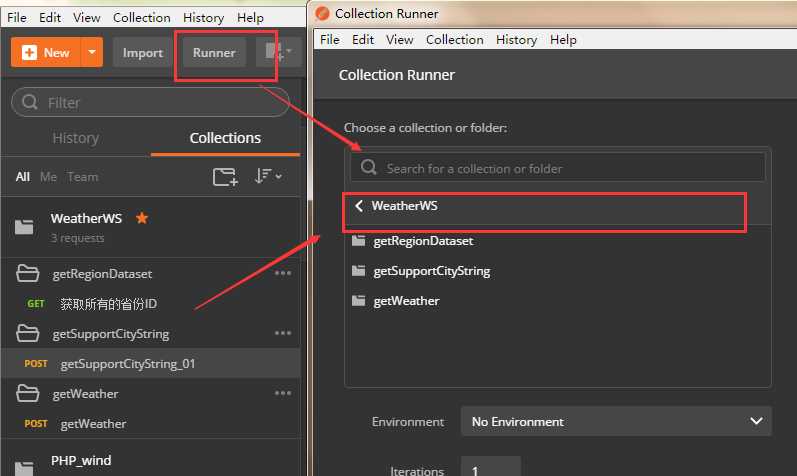Open the View menu in Collection Runner window
797x476 pixels.
tap(400, 40)
